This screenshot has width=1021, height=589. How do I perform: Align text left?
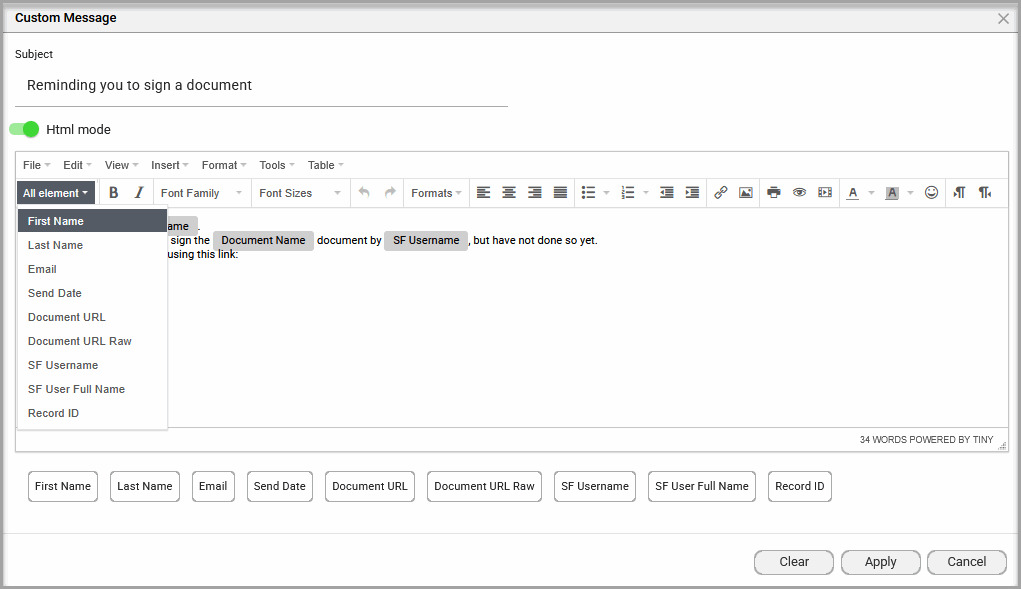483,193
